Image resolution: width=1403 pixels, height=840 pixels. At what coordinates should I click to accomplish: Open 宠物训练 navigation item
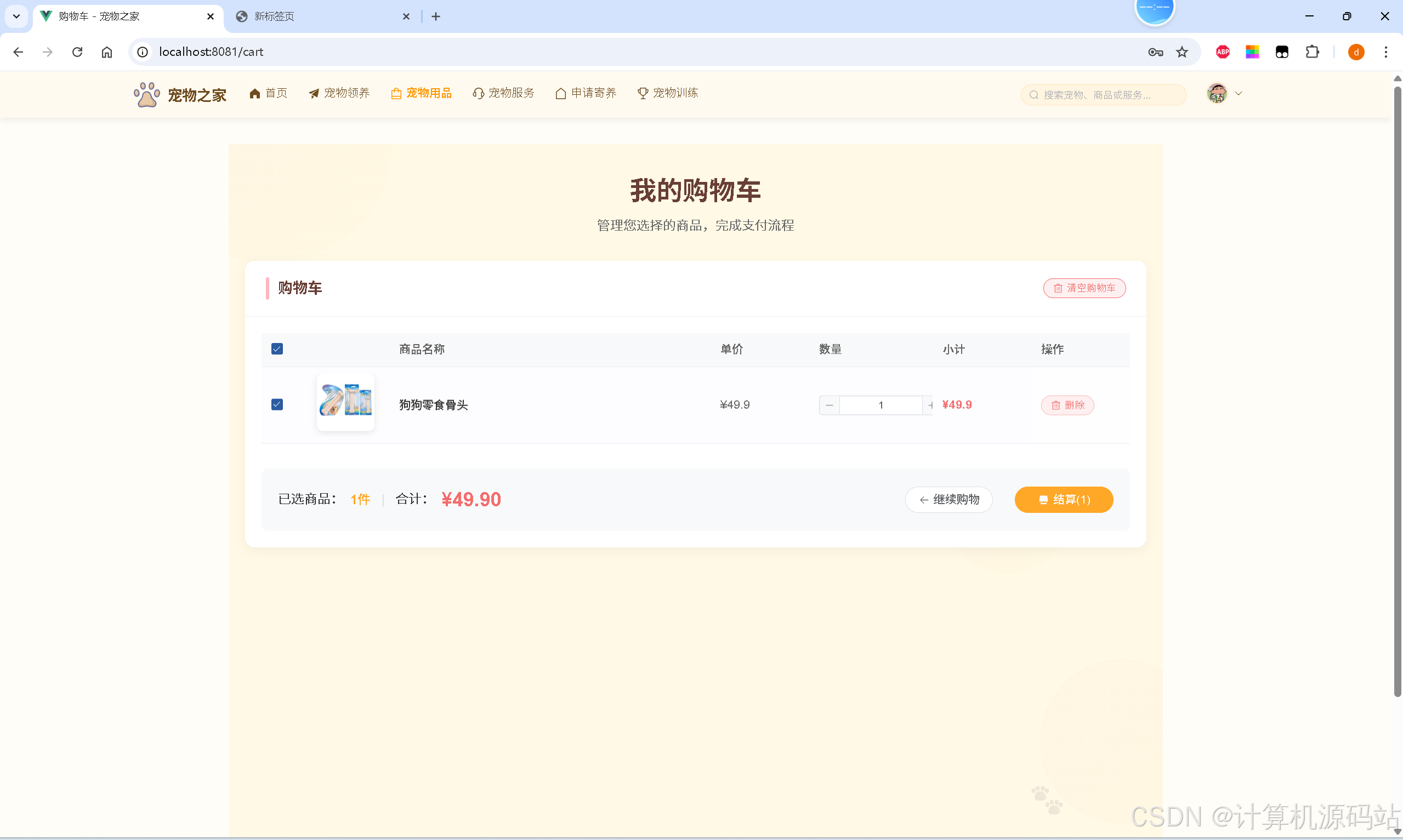tap(668, 93)
